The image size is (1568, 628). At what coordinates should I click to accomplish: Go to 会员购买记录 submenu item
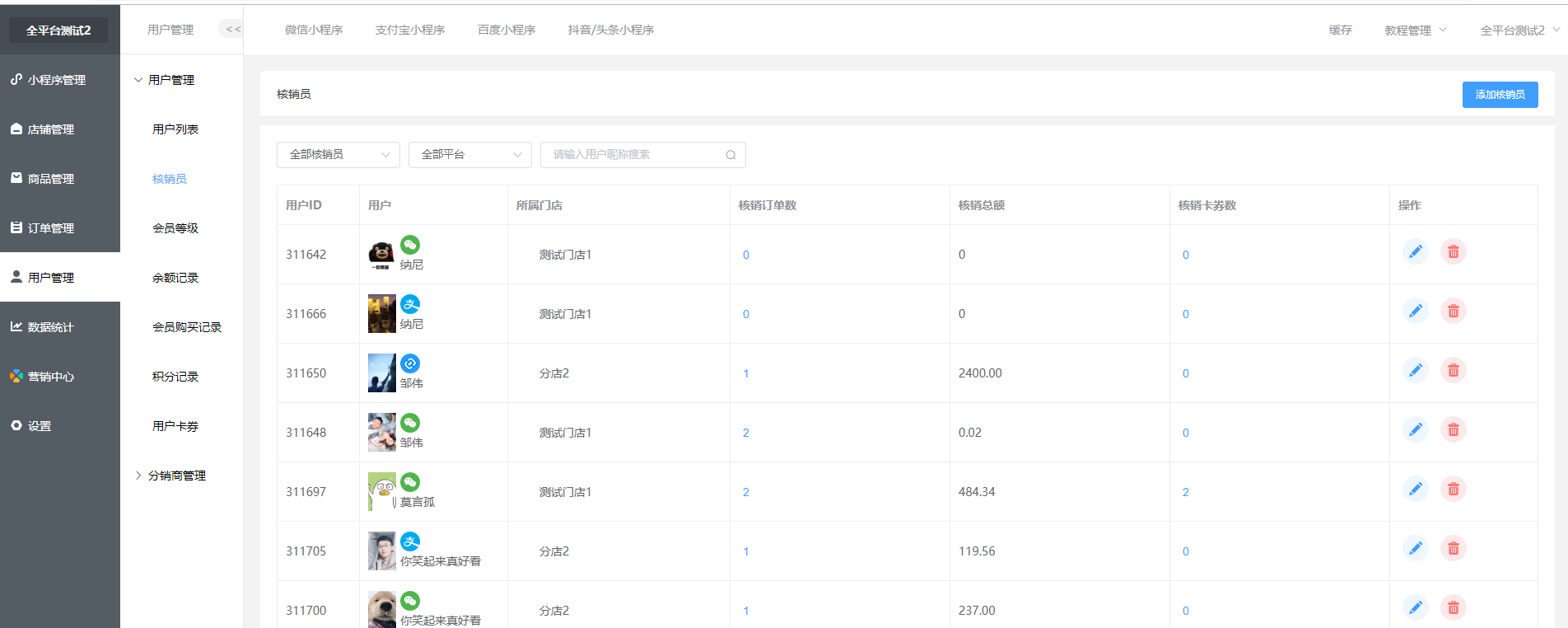coord(187,327)
